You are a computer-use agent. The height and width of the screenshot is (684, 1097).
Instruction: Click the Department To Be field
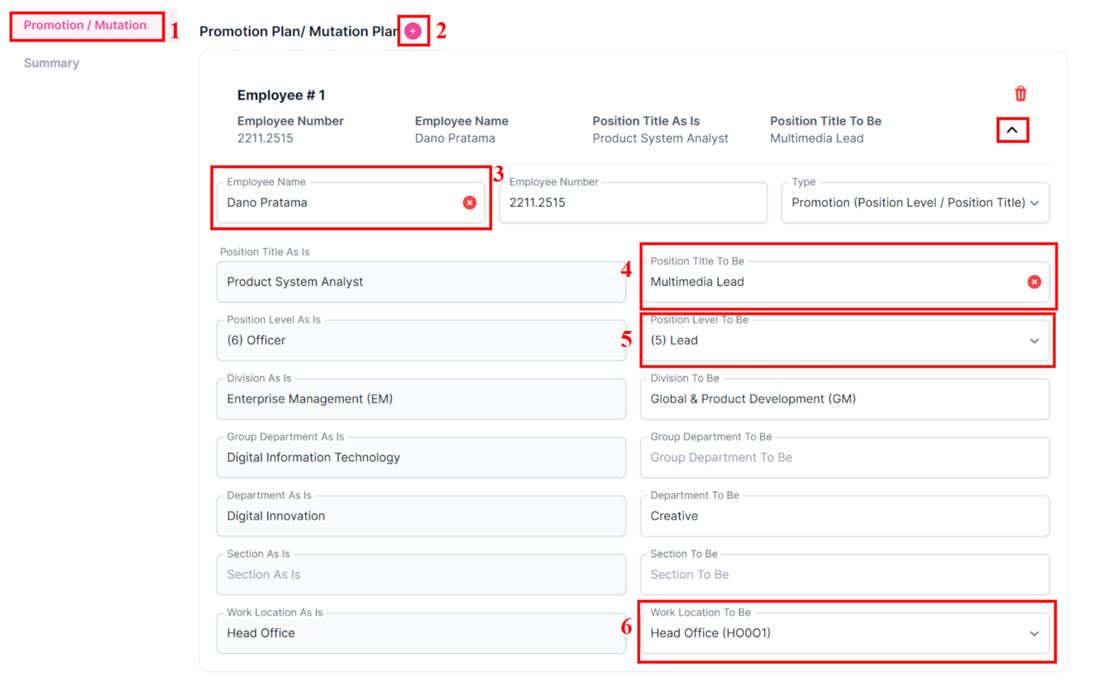(x=844, y=516)
